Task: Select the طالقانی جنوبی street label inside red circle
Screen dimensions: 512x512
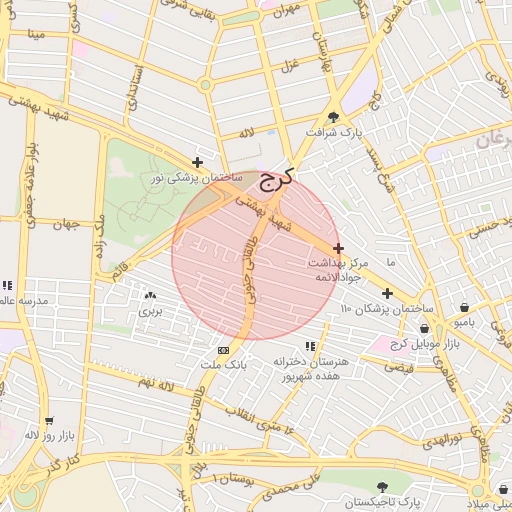Action: [x=250, y=270]
